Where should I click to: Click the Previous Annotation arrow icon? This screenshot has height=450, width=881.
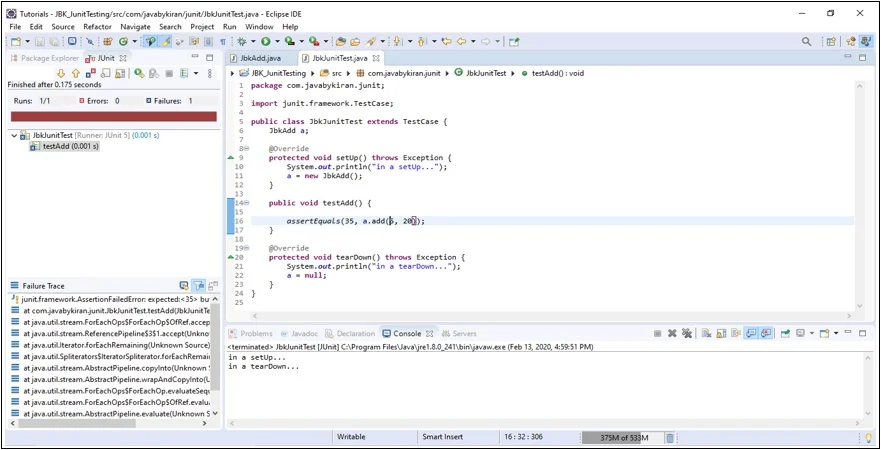pyautogui.click(x=421, y=42)
